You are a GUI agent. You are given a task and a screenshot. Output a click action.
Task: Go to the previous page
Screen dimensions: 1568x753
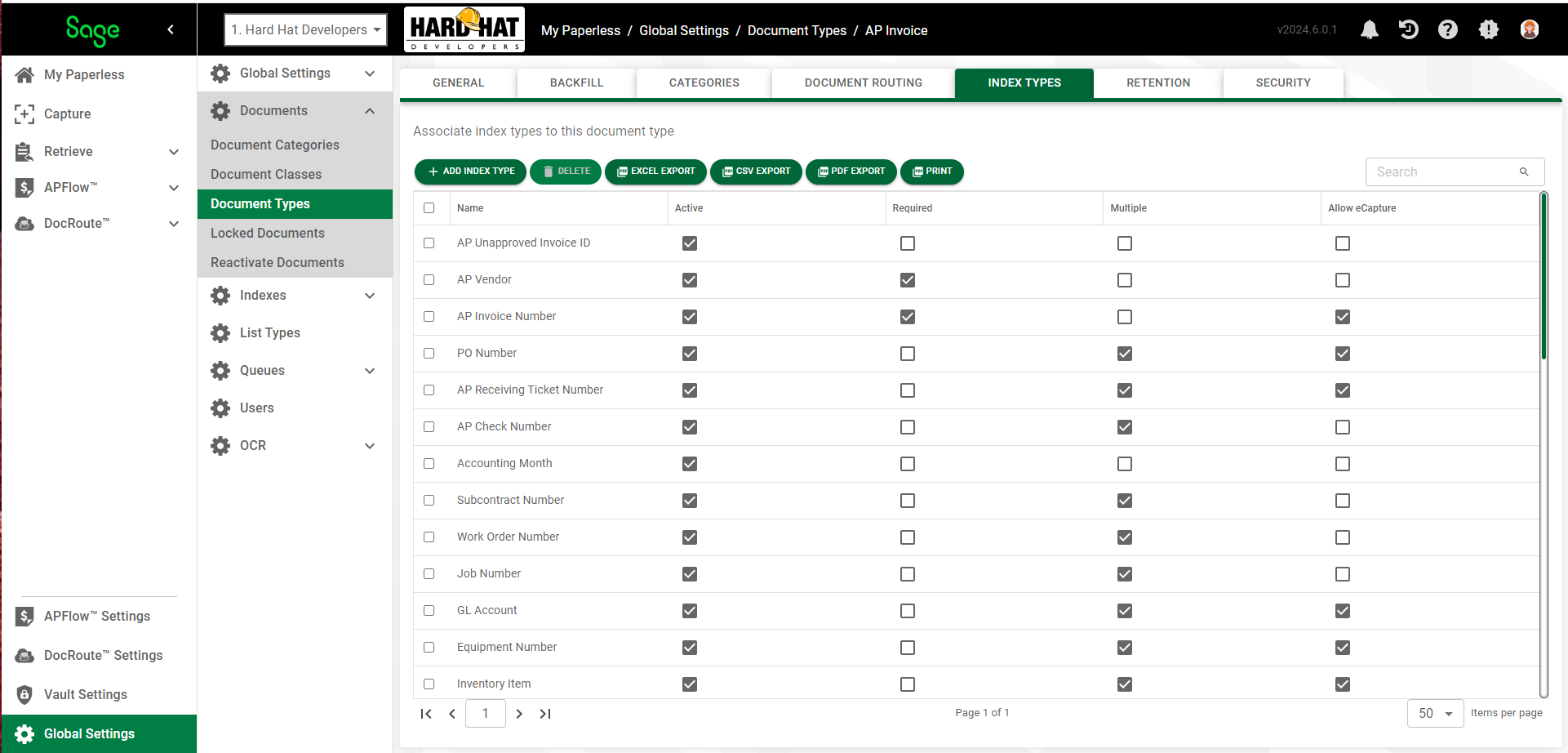pyautogui.click(x=452, y=714)
